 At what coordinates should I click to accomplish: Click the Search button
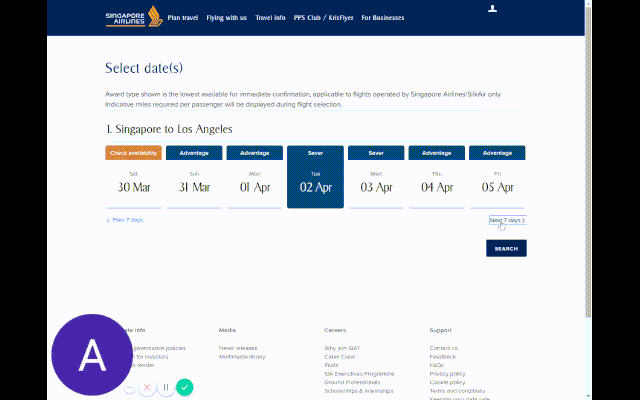coord(506,248)
